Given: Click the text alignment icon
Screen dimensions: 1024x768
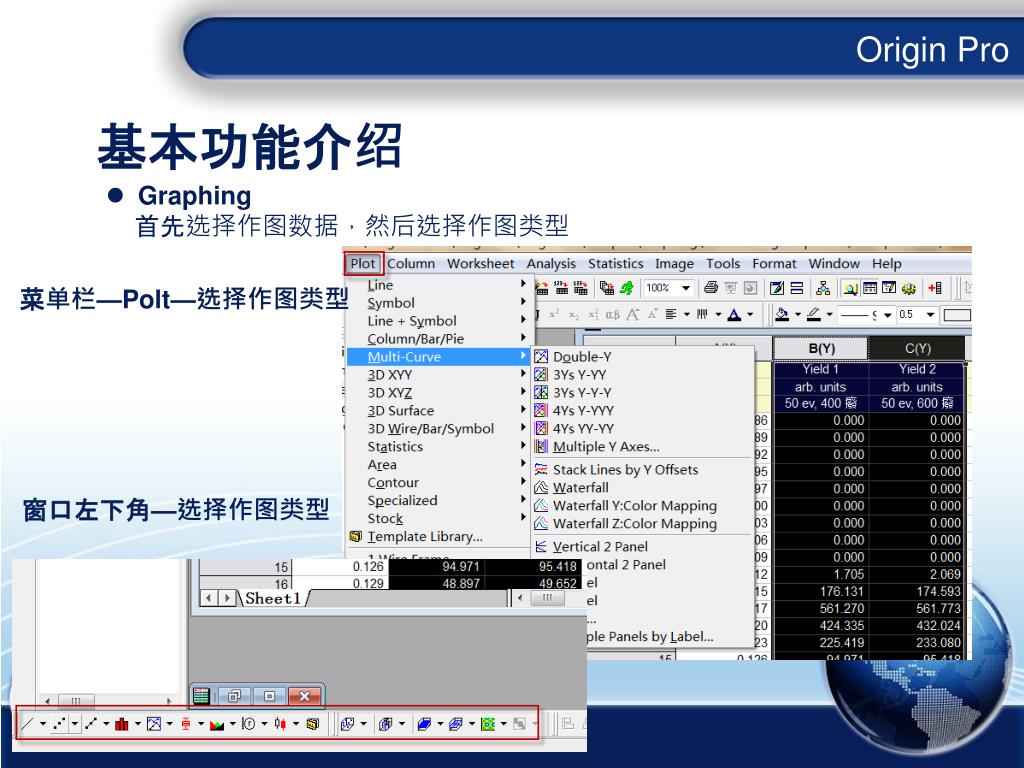Looking at the screenshot, I should (x=671, y=315).
